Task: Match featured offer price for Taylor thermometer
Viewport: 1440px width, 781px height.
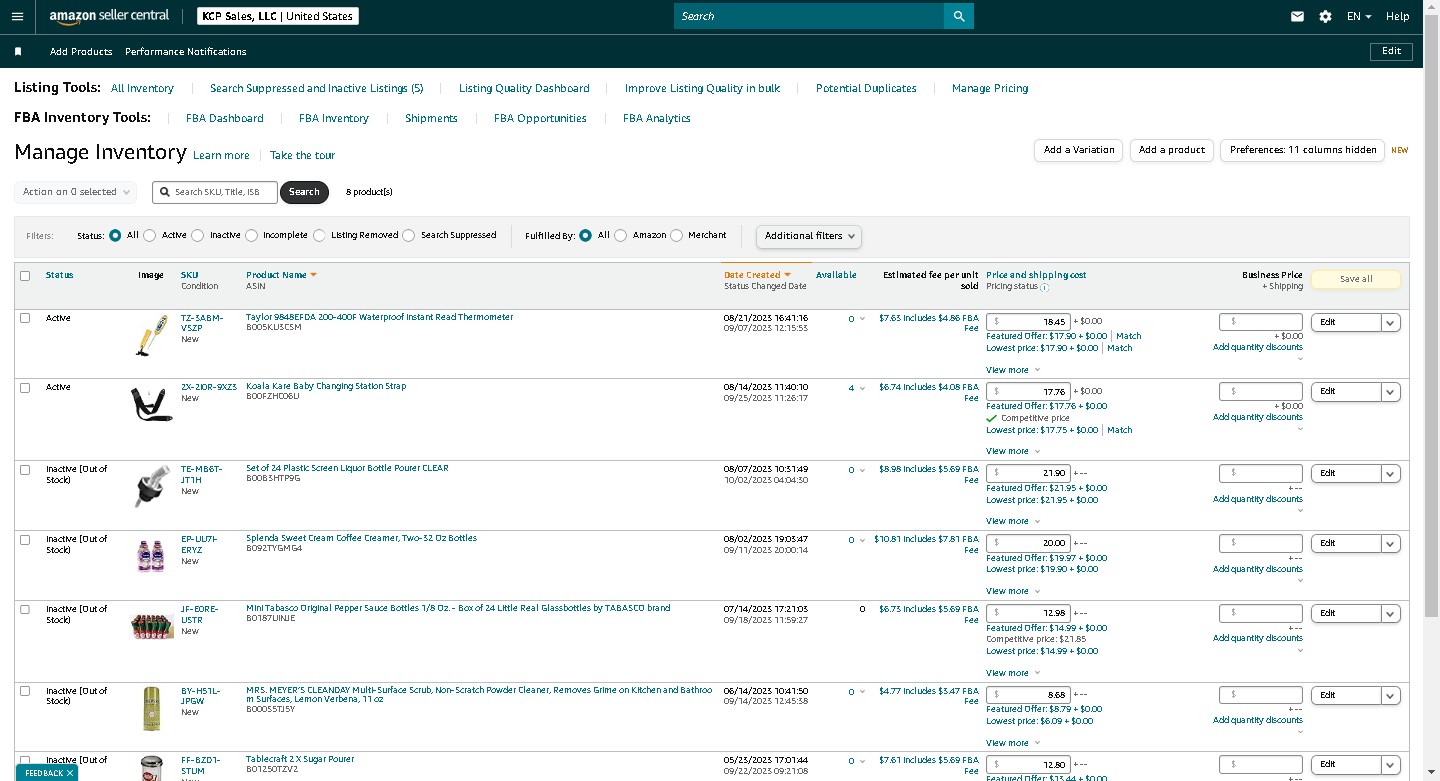Action: pyautogui.click(x=1128, y=336)
